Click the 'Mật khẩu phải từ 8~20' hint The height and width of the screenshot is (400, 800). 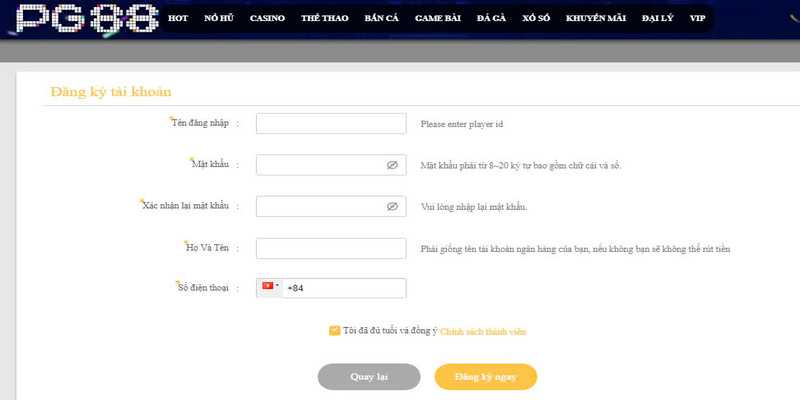[521, 166]
